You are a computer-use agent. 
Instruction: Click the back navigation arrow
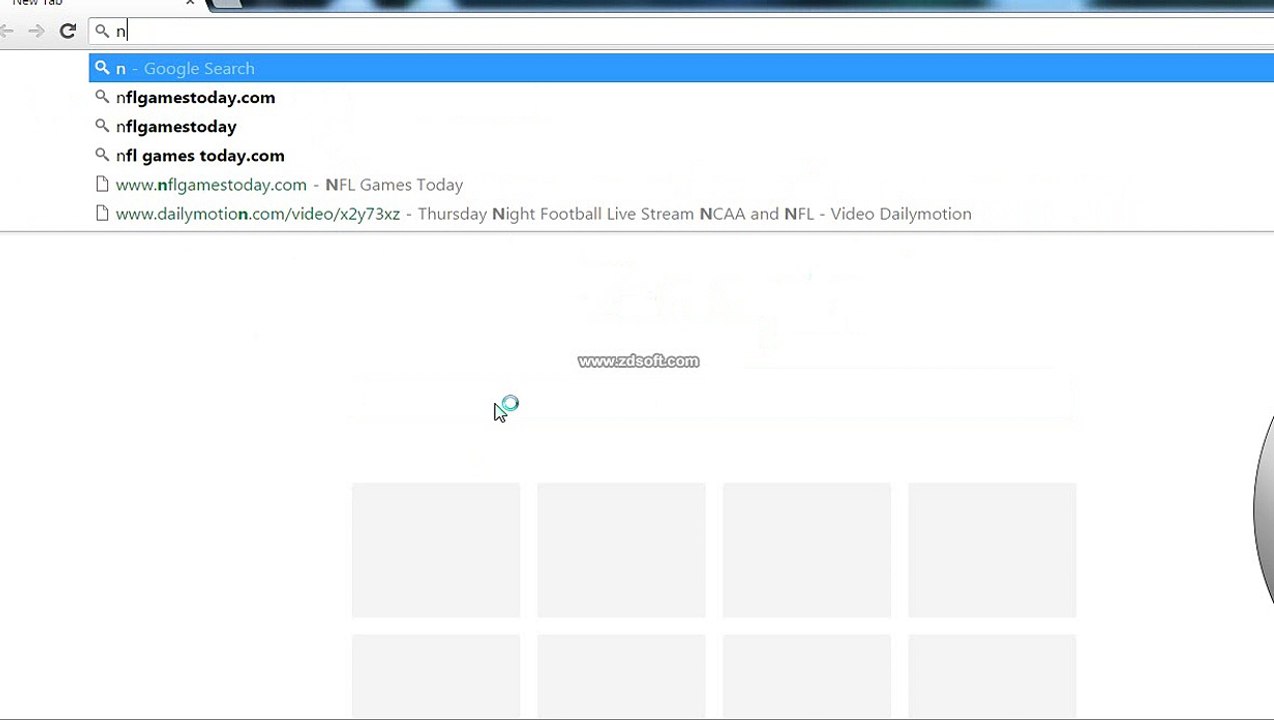point(6,31)
